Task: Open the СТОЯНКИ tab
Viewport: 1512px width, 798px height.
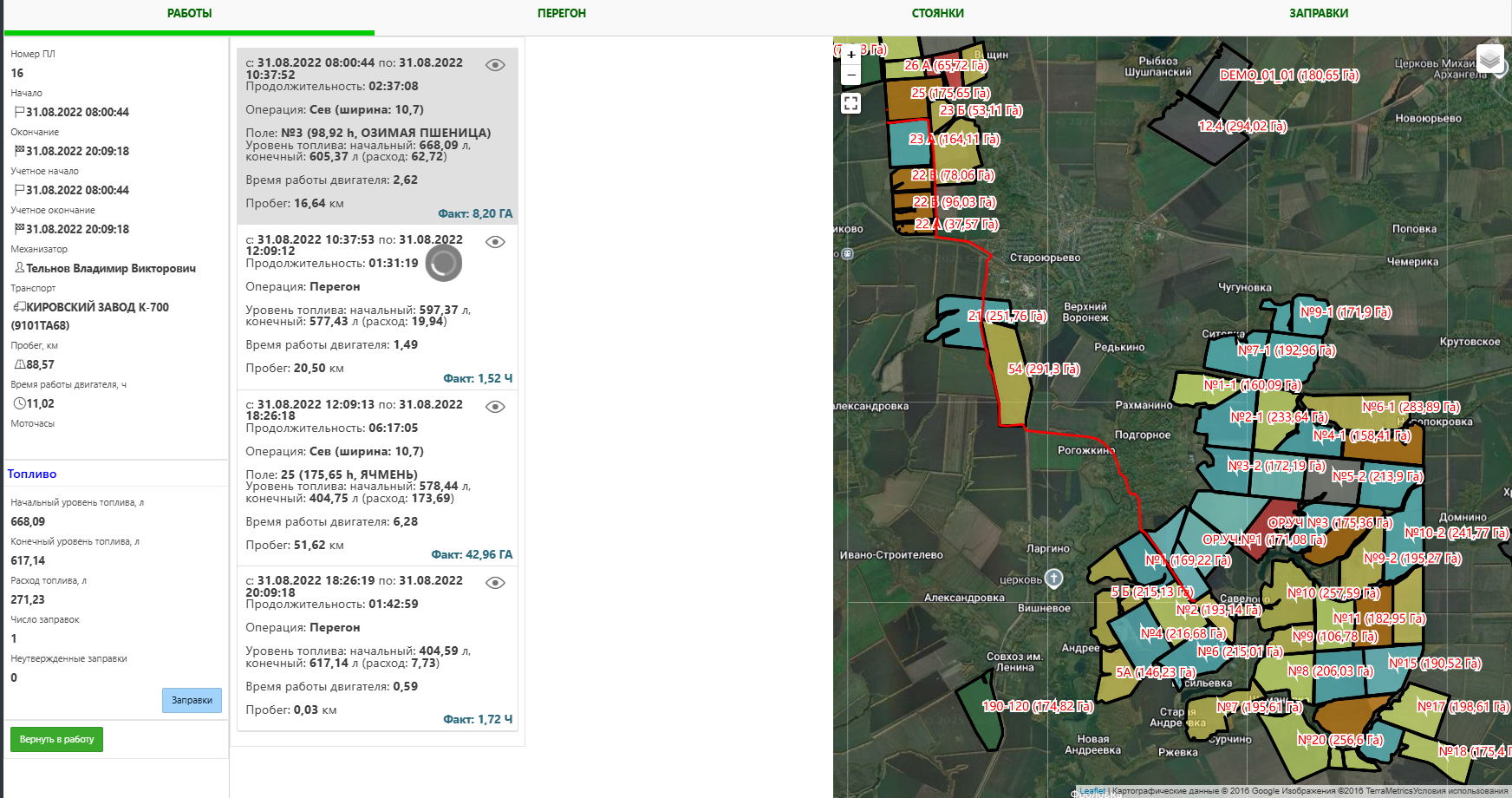Action: tap(937, 14)
